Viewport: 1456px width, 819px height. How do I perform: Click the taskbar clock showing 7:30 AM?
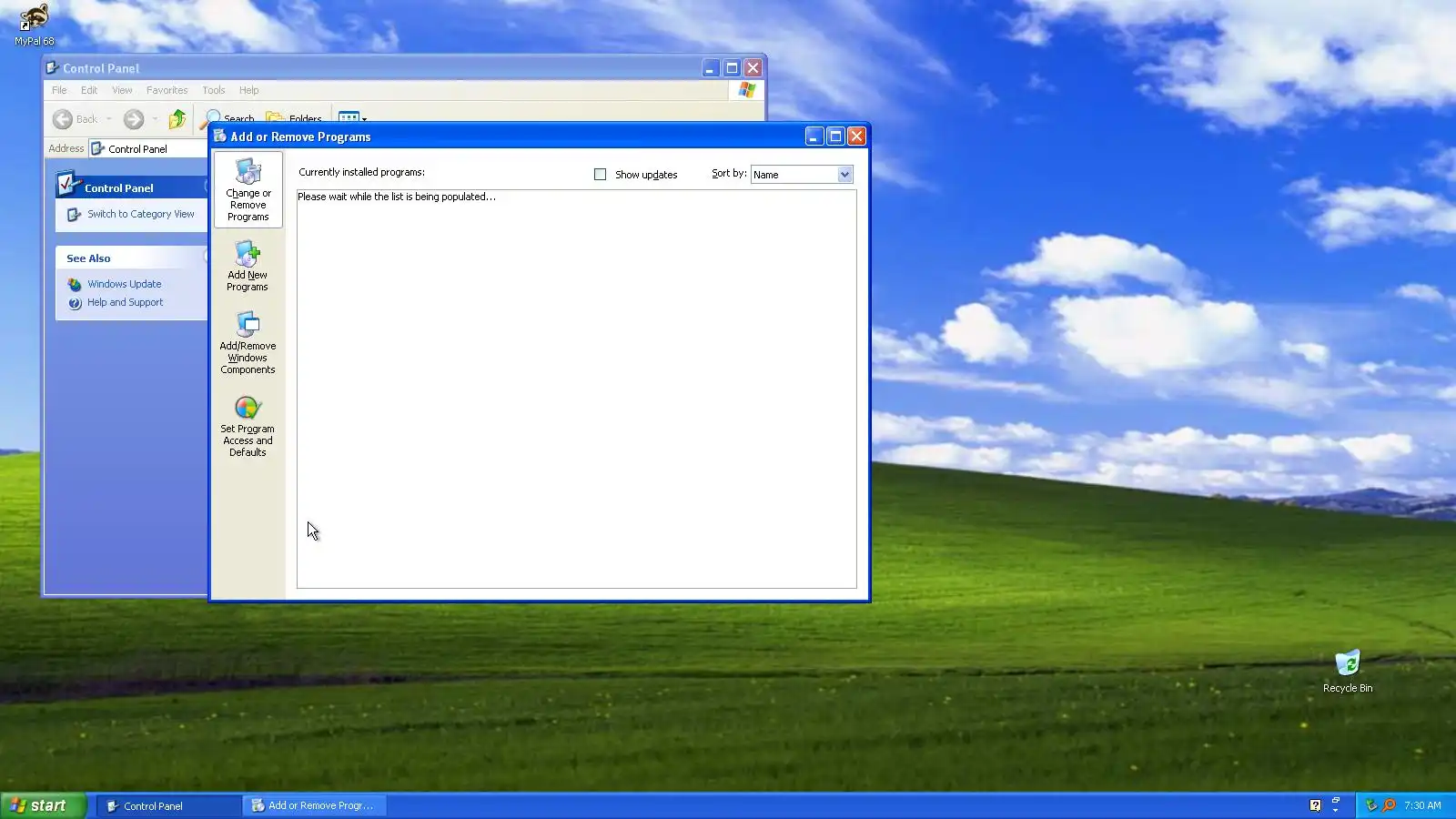coord(1422,805)
